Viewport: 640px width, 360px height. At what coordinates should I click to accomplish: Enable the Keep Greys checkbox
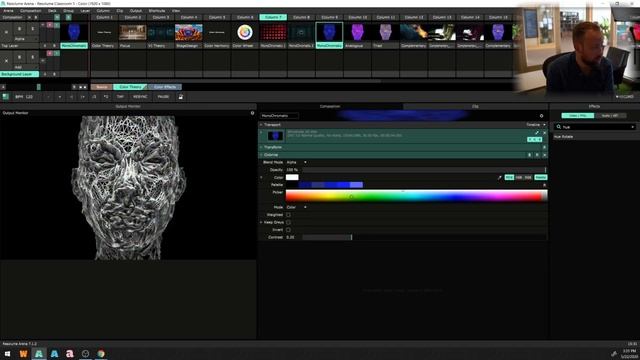tap(289, 222)
